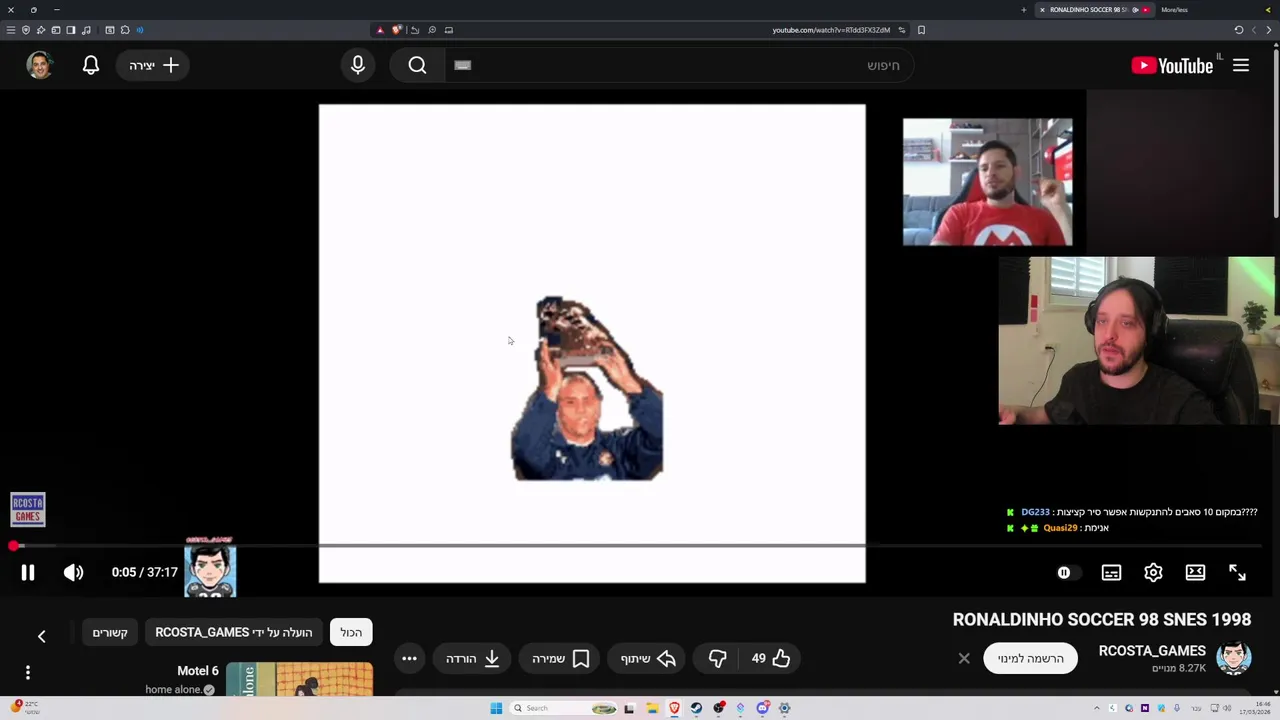Toggle subtitles with the captions button
Image resolution: width=1280 pixels, height=720 pixels.
[1111, 572]
